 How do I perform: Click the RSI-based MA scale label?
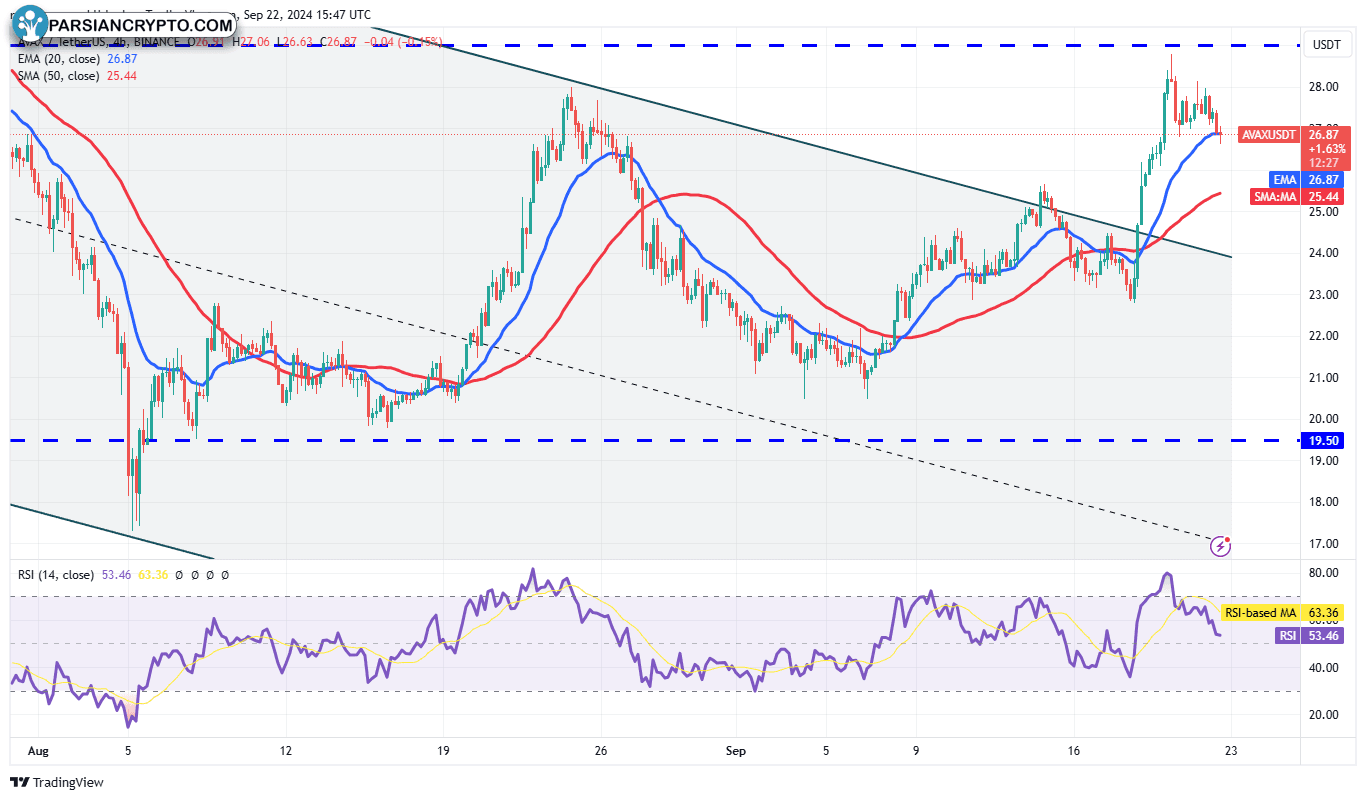tap(1260, 612)
